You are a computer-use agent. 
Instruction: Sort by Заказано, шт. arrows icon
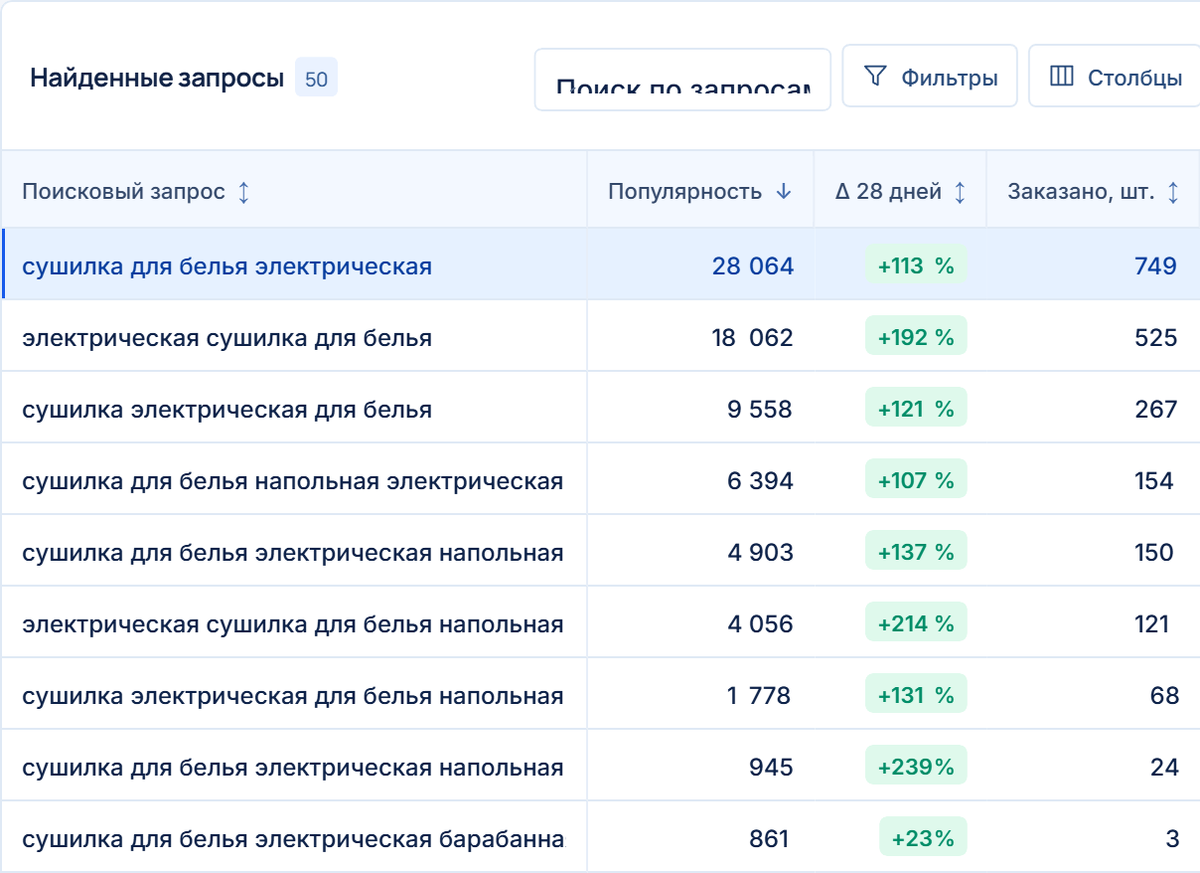[x=1174, y=192]
